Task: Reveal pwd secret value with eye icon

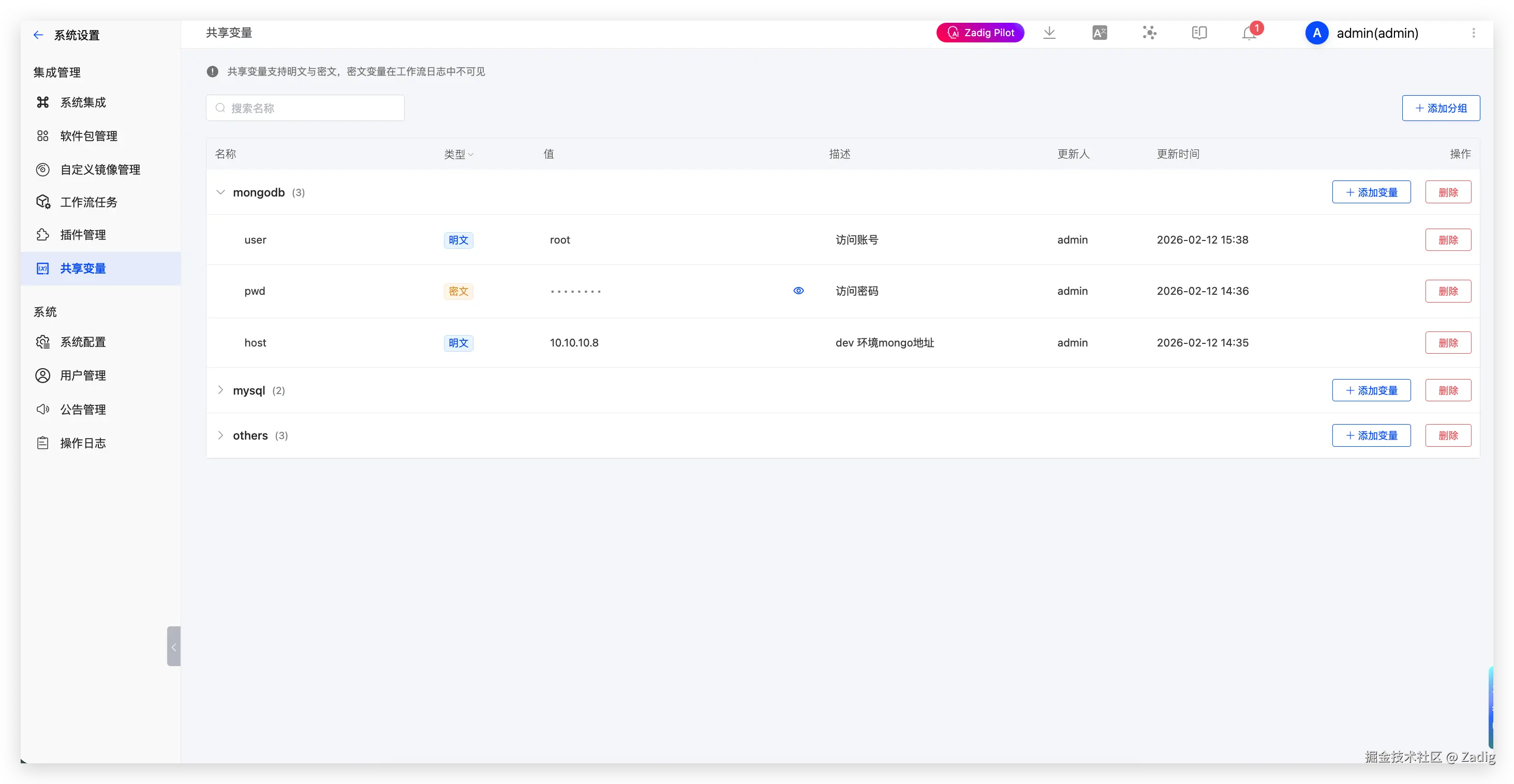Action: (x=798, y=291)
